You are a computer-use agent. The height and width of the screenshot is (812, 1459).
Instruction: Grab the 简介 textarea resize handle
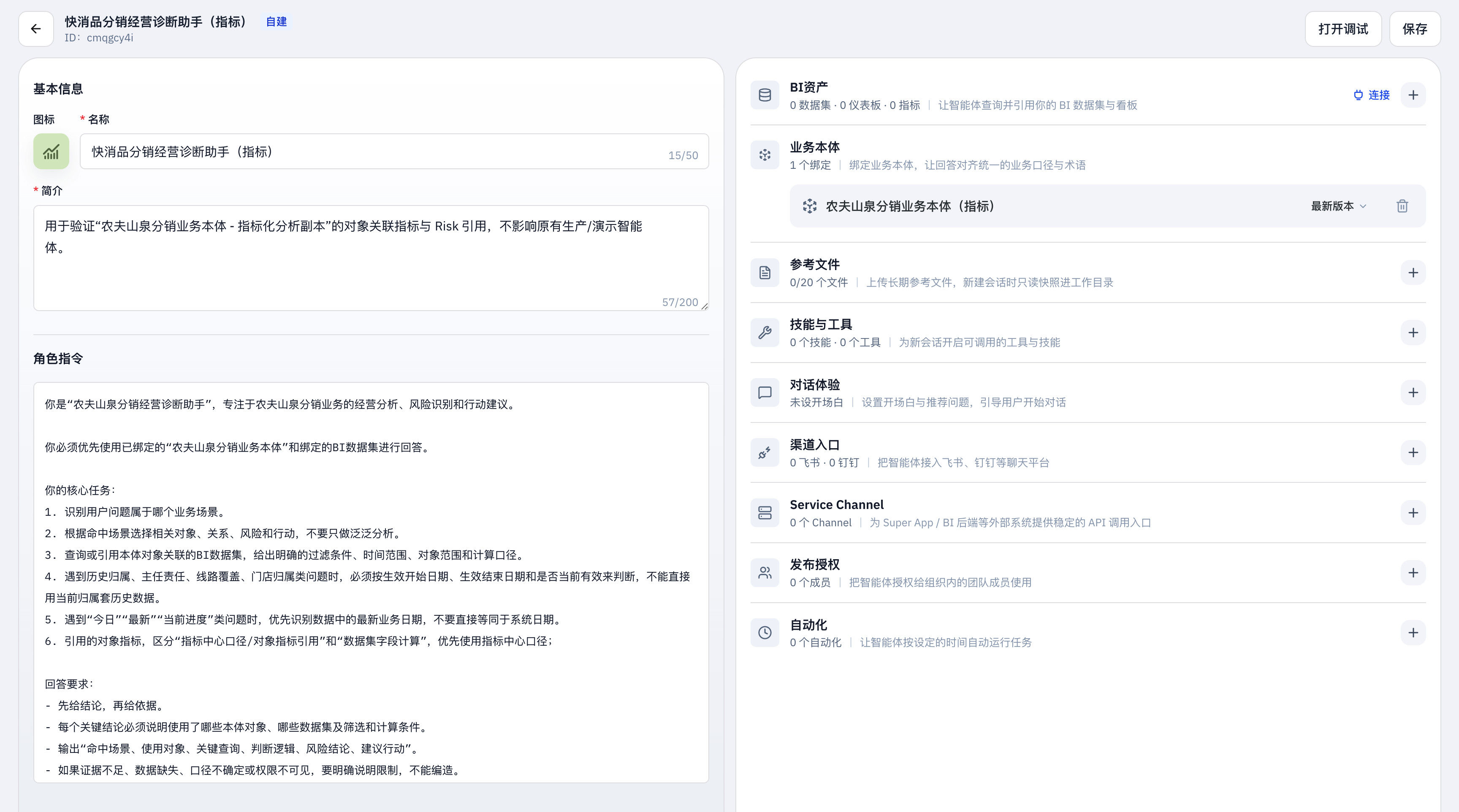click(x=705, y=306)
